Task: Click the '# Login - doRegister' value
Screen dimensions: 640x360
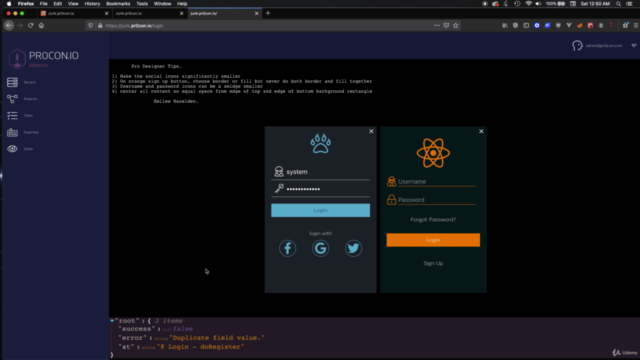Action: tap(200, 347)
